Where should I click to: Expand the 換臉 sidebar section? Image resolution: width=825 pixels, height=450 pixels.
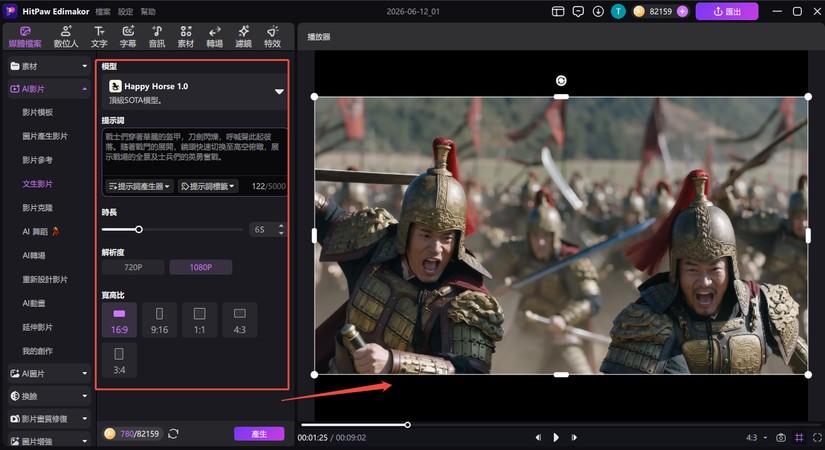point(49,396)
